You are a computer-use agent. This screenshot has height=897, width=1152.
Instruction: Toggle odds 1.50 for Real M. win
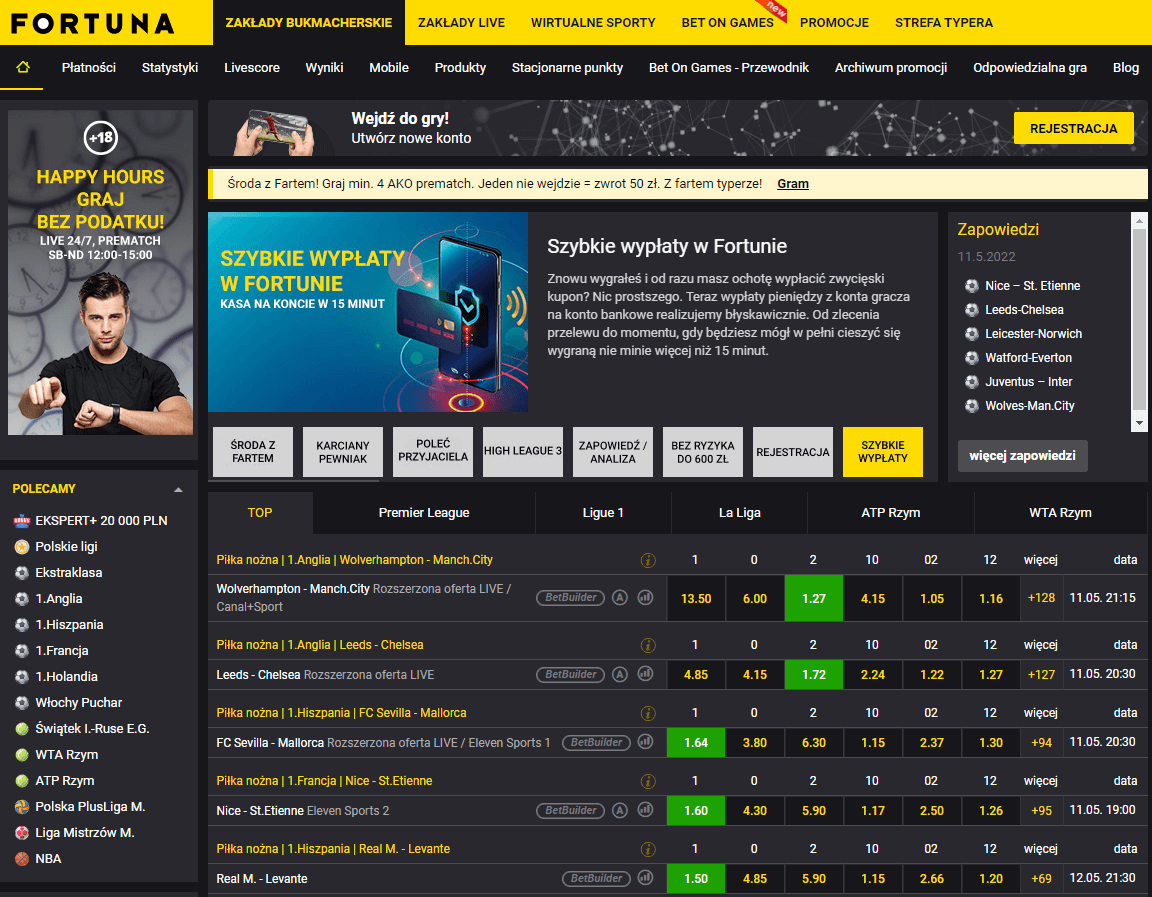[x=696, y=879]
